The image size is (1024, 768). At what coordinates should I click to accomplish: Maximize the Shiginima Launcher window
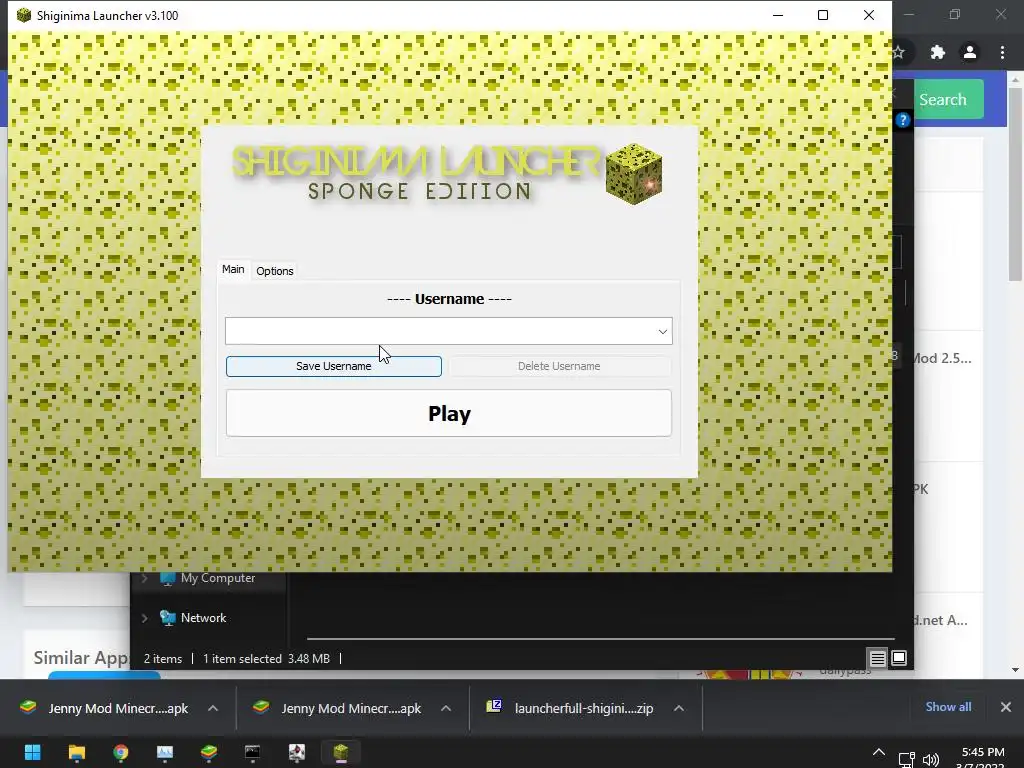pyautogui.click(x=823, y=15)
